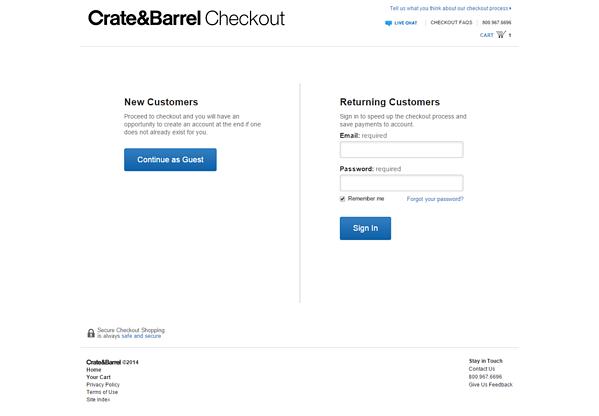The height and width of the screenshot is (416, 599).
Task: Open the Cart link in header
Action: 487,35
